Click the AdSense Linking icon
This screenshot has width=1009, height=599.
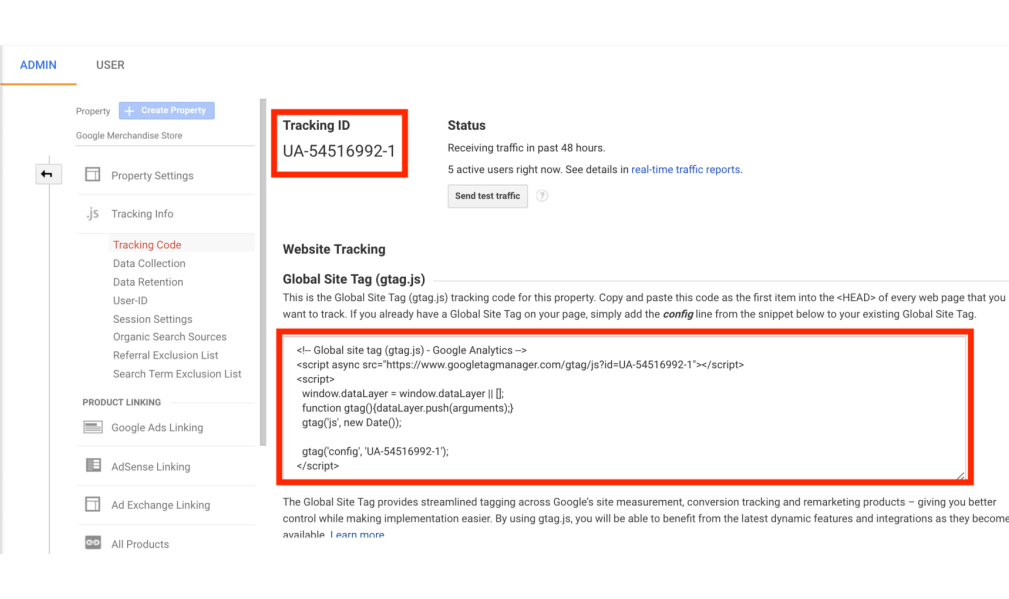coord(93,465)
